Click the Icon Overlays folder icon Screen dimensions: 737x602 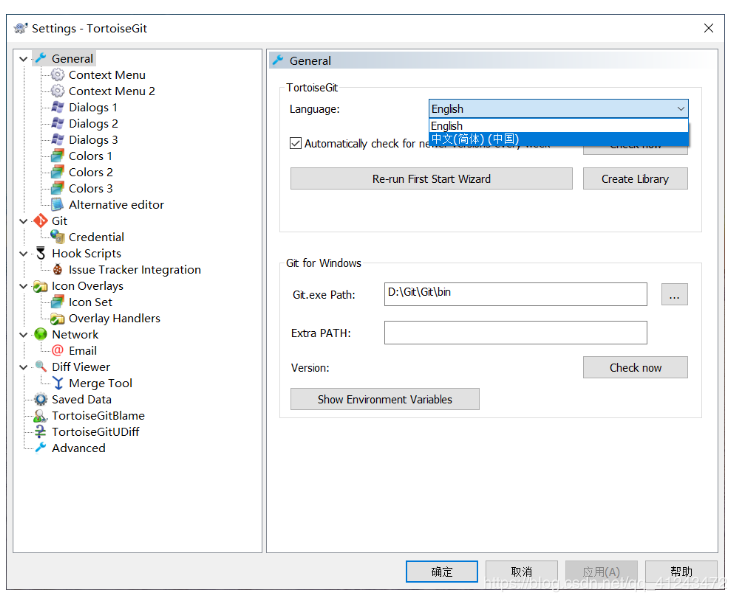(x=40, y=286)
